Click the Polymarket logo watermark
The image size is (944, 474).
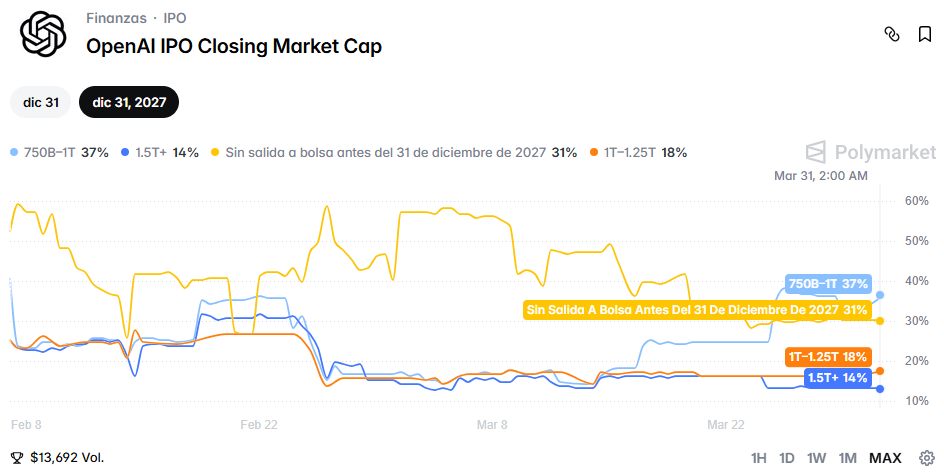point(871,152)
